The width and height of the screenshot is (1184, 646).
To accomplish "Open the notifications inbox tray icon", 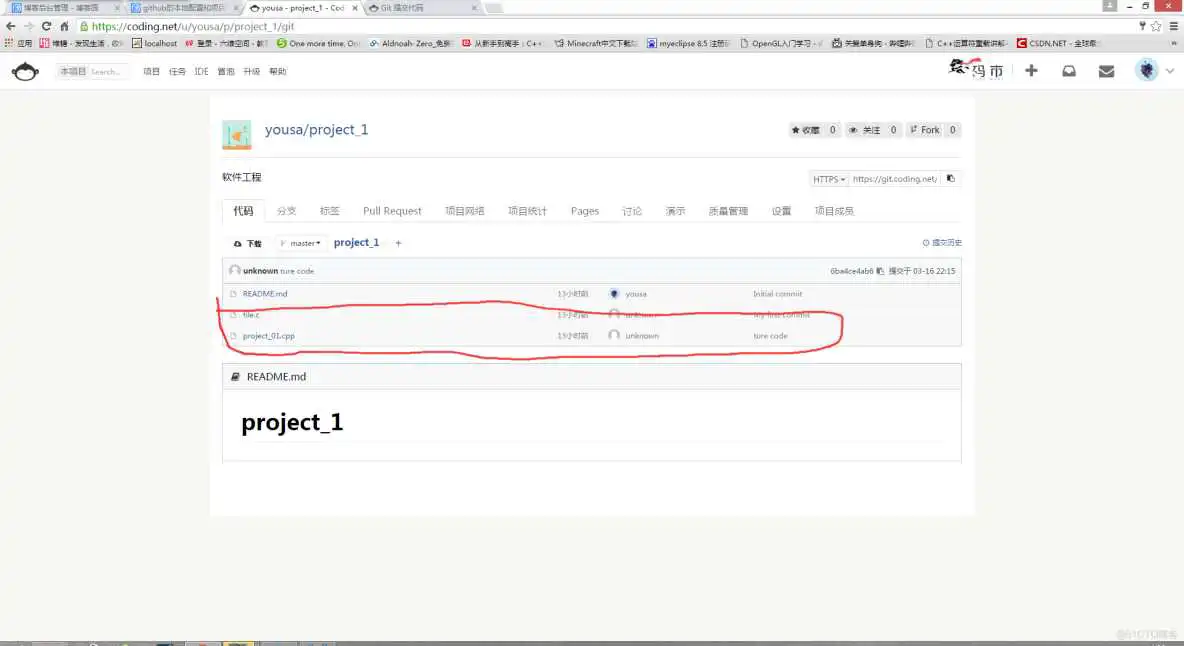I will click(x=1069, y=71).
